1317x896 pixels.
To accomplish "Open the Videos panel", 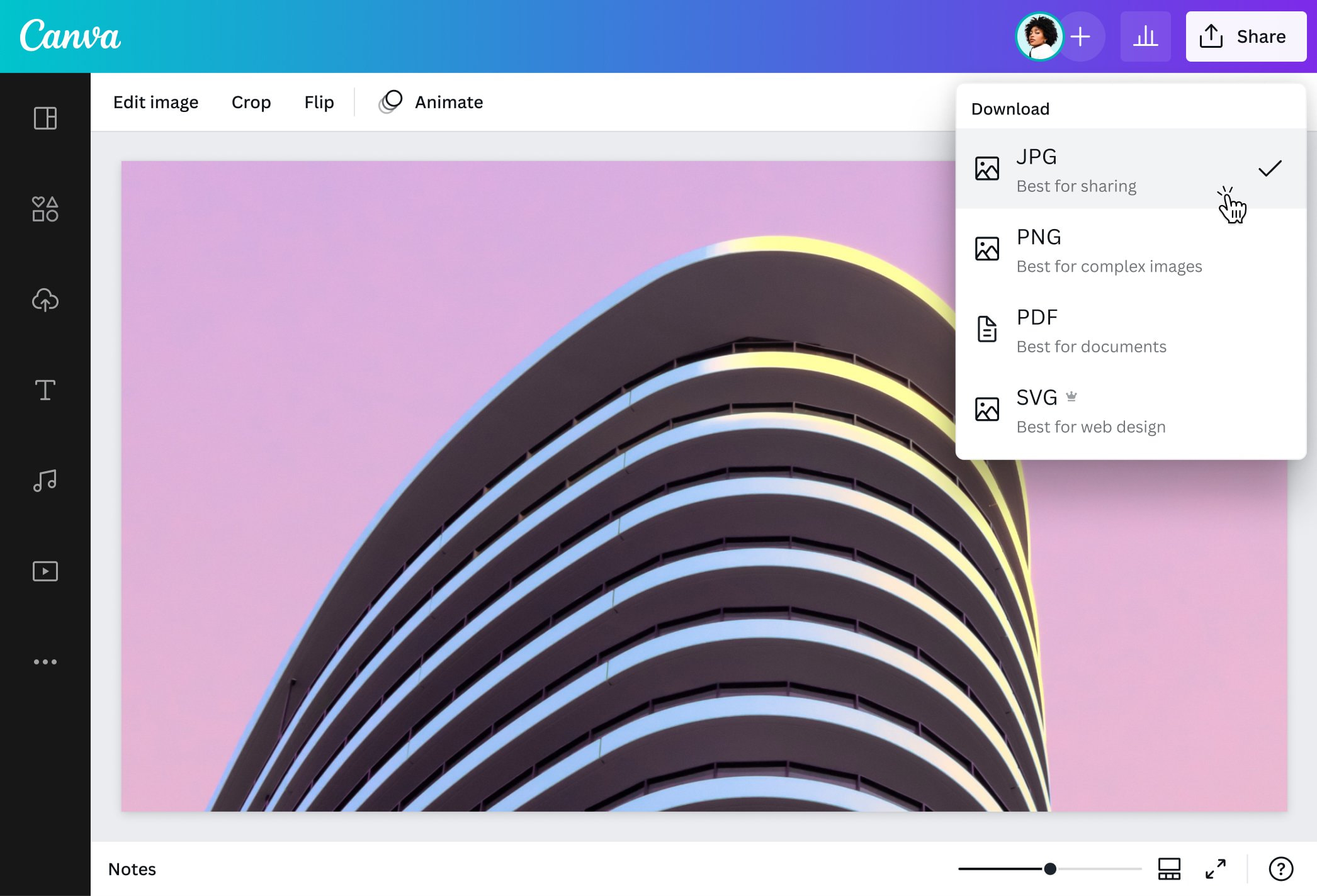I will click(x=45, y=571).
